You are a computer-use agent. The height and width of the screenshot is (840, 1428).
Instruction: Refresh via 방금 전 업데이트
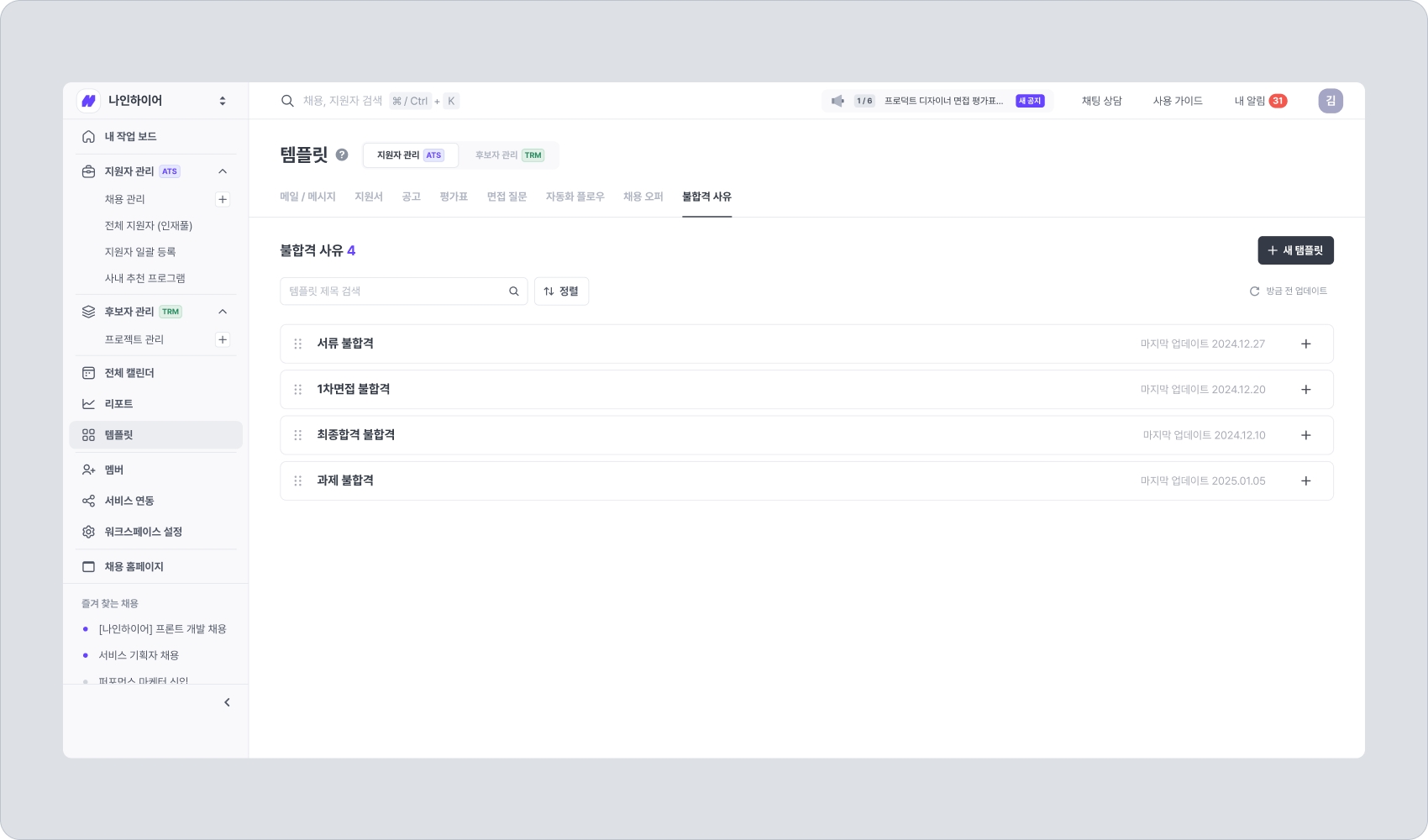[1289, 291]
